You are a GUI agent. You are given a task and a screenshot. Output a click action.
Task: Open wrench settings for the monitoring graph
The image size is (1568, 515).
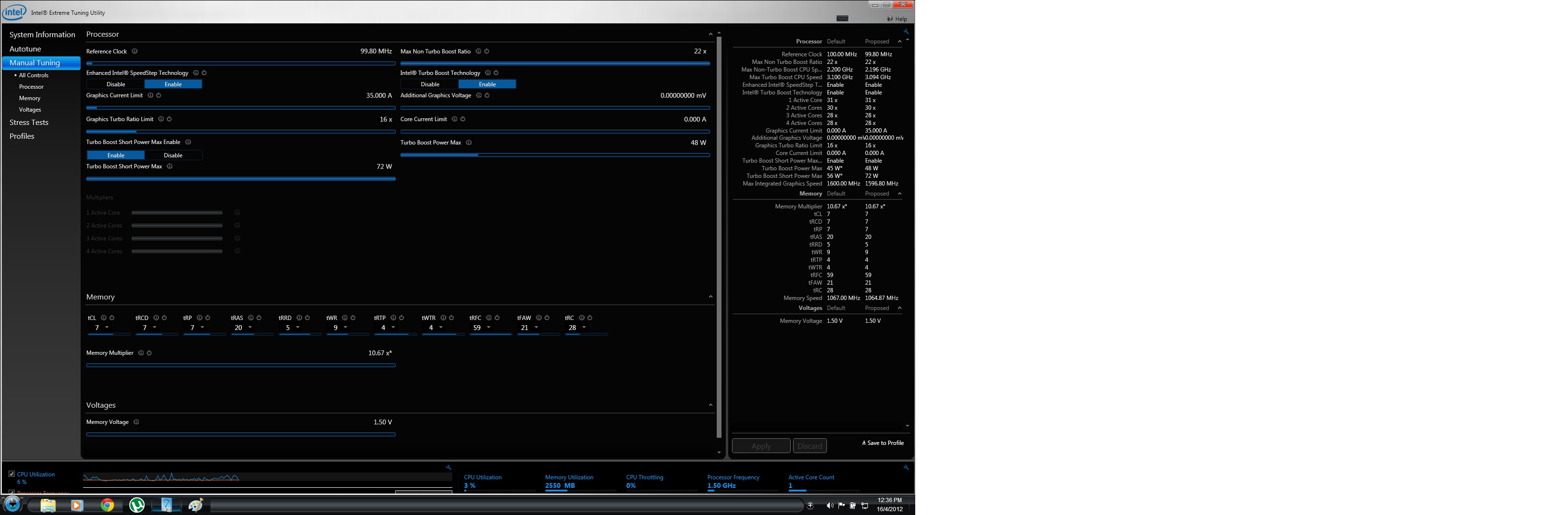449,468
